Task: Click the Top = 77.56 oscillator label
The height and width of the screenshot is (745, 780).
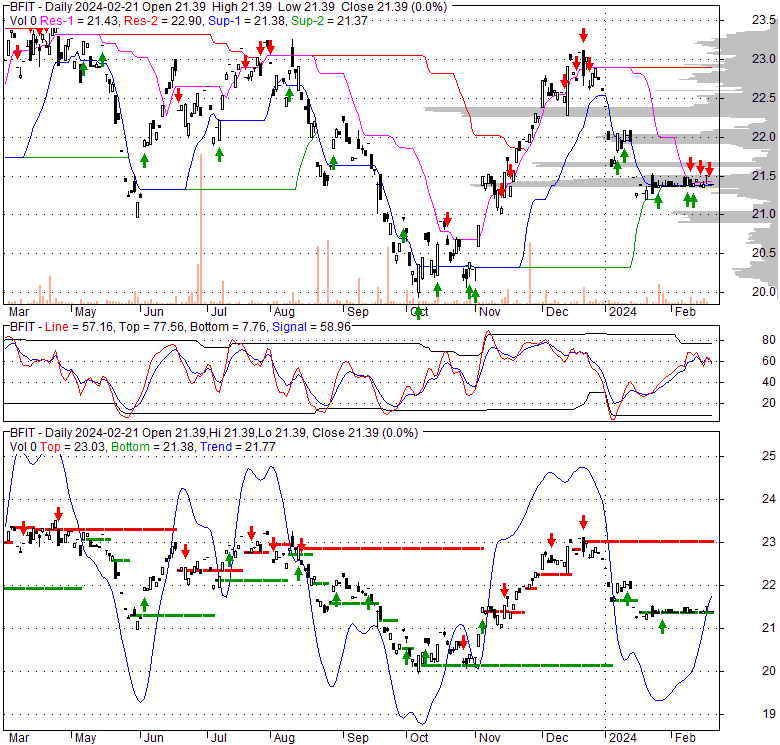Action: (x=152, y=327)
